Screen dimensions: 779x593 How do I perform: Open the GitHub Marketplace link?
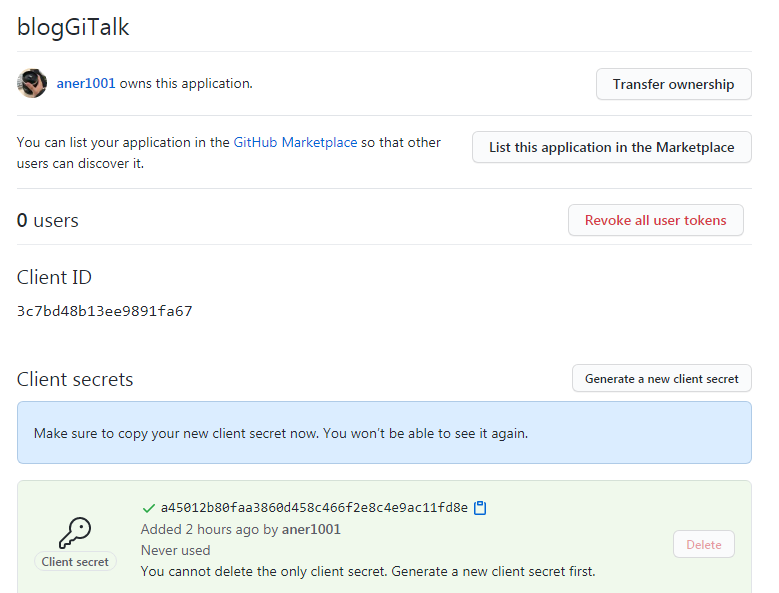point(295,143)
